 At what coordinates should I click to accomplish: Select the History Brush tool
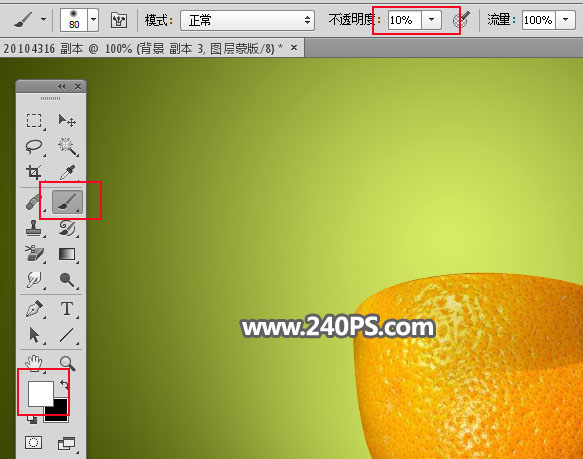[67, 228]
